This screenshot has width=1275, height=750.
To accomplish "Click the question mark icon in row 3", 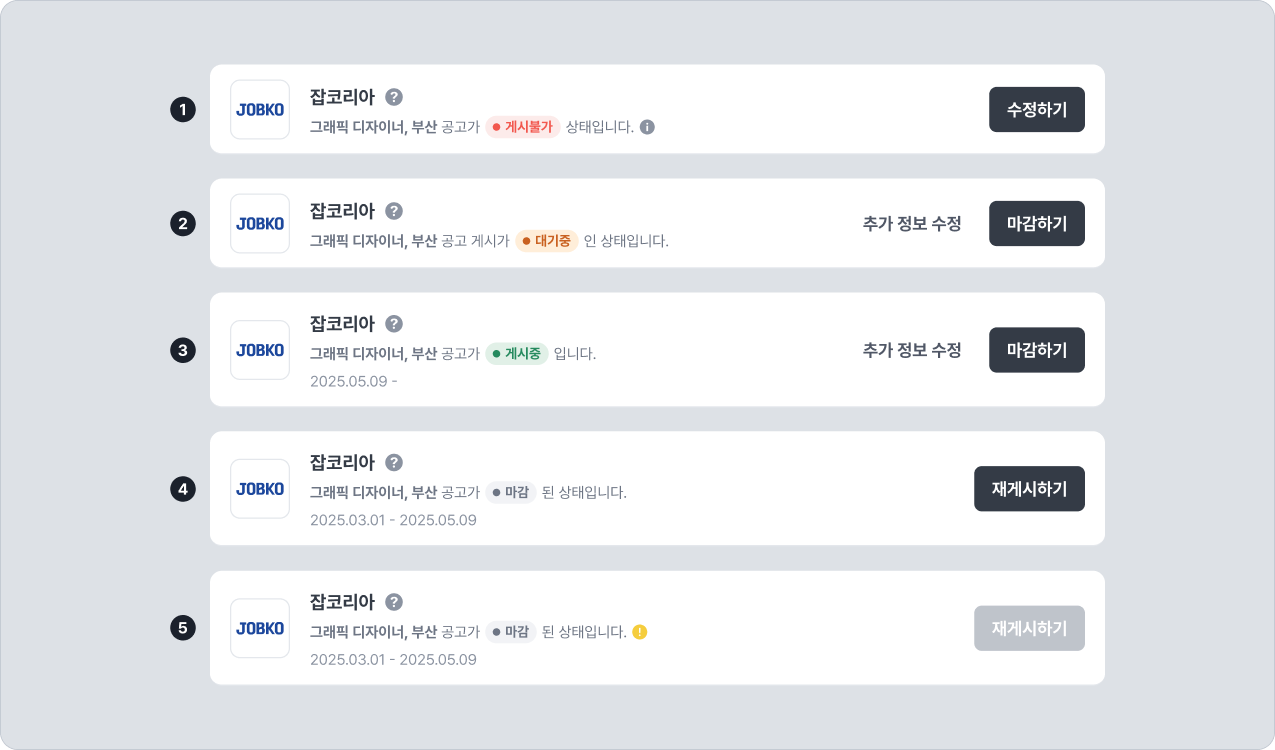I will click(x=394, y=324).
